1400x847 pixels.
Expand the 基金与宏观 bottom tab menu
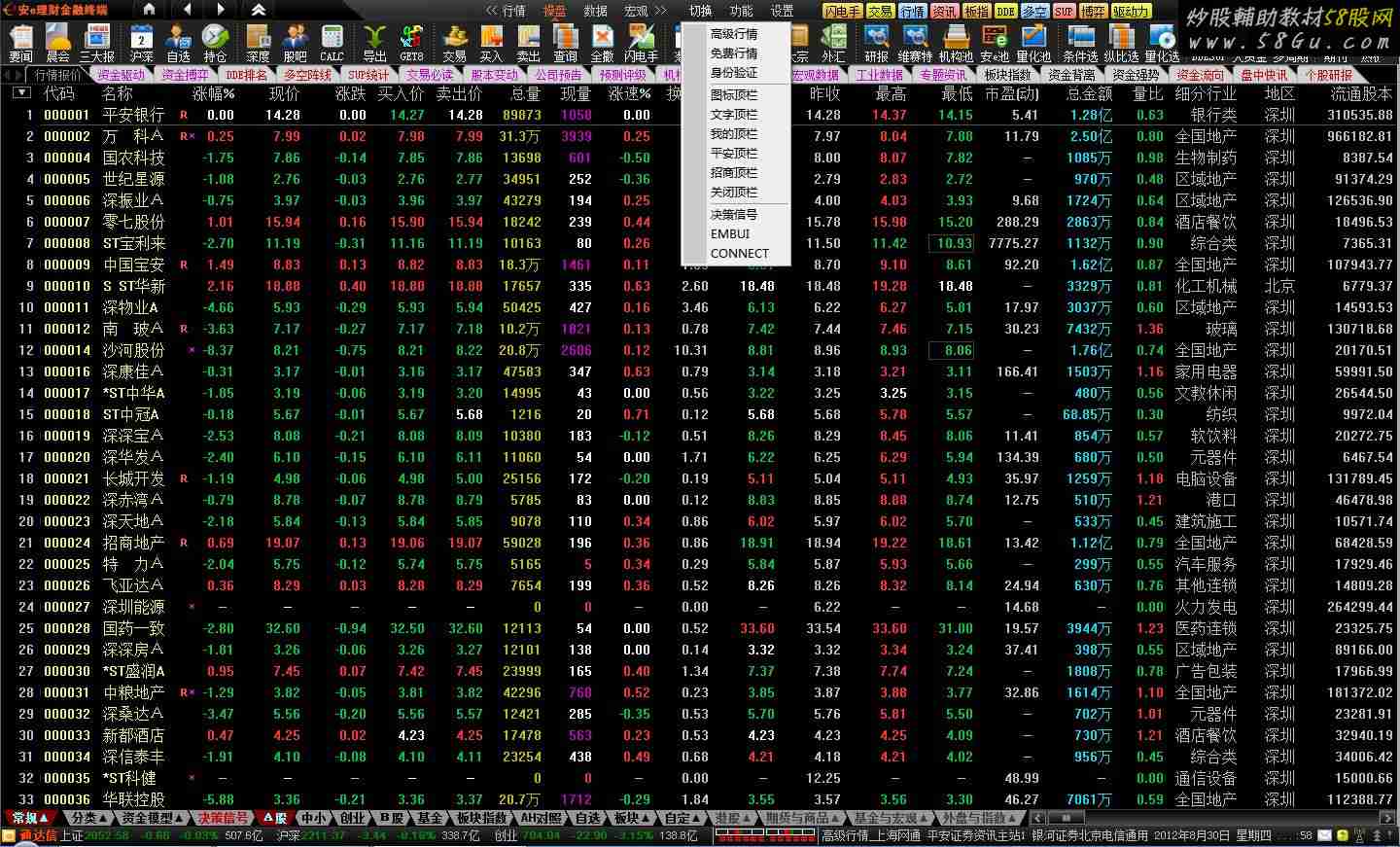tap(892, 818)
